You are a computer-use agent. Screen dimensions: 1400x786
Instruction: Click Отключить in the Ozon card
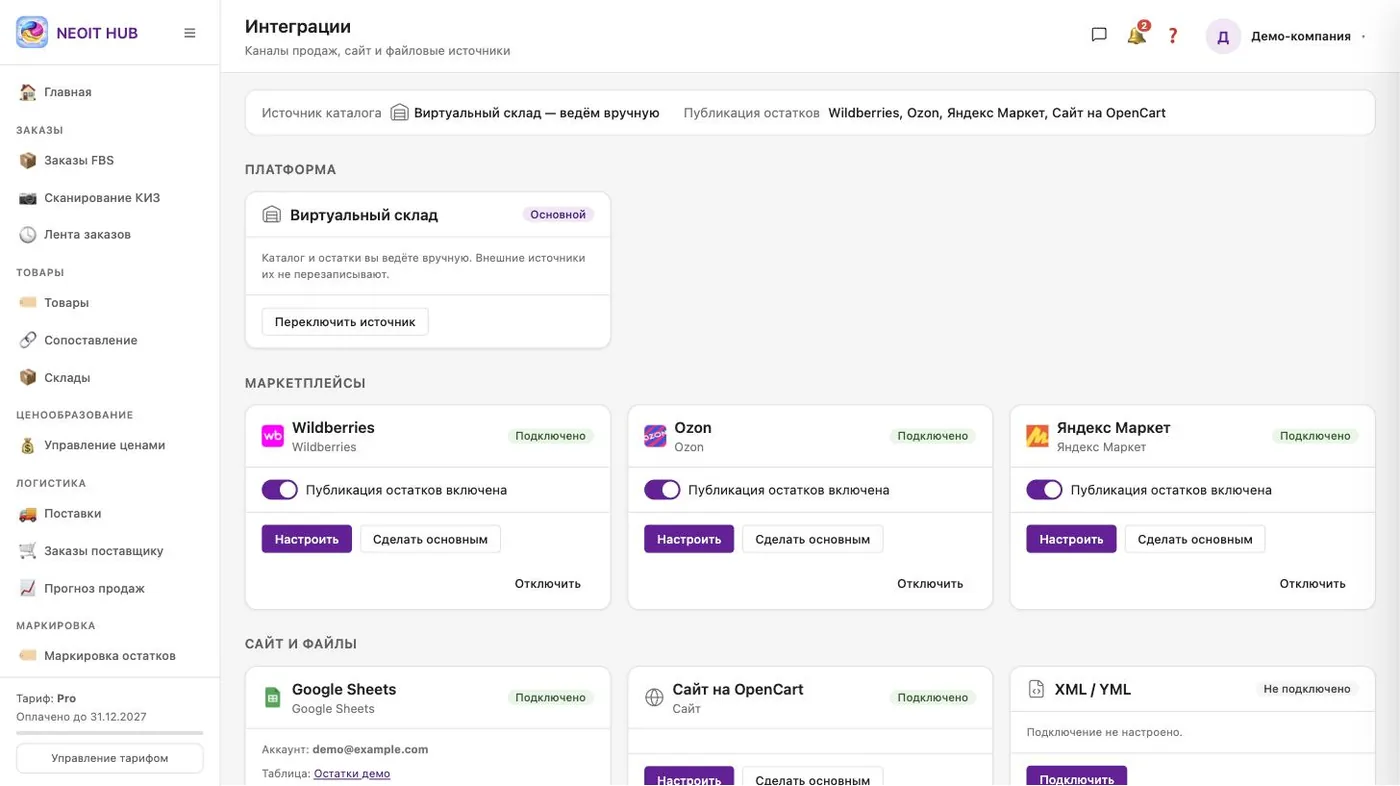click(x=930, y=584)
